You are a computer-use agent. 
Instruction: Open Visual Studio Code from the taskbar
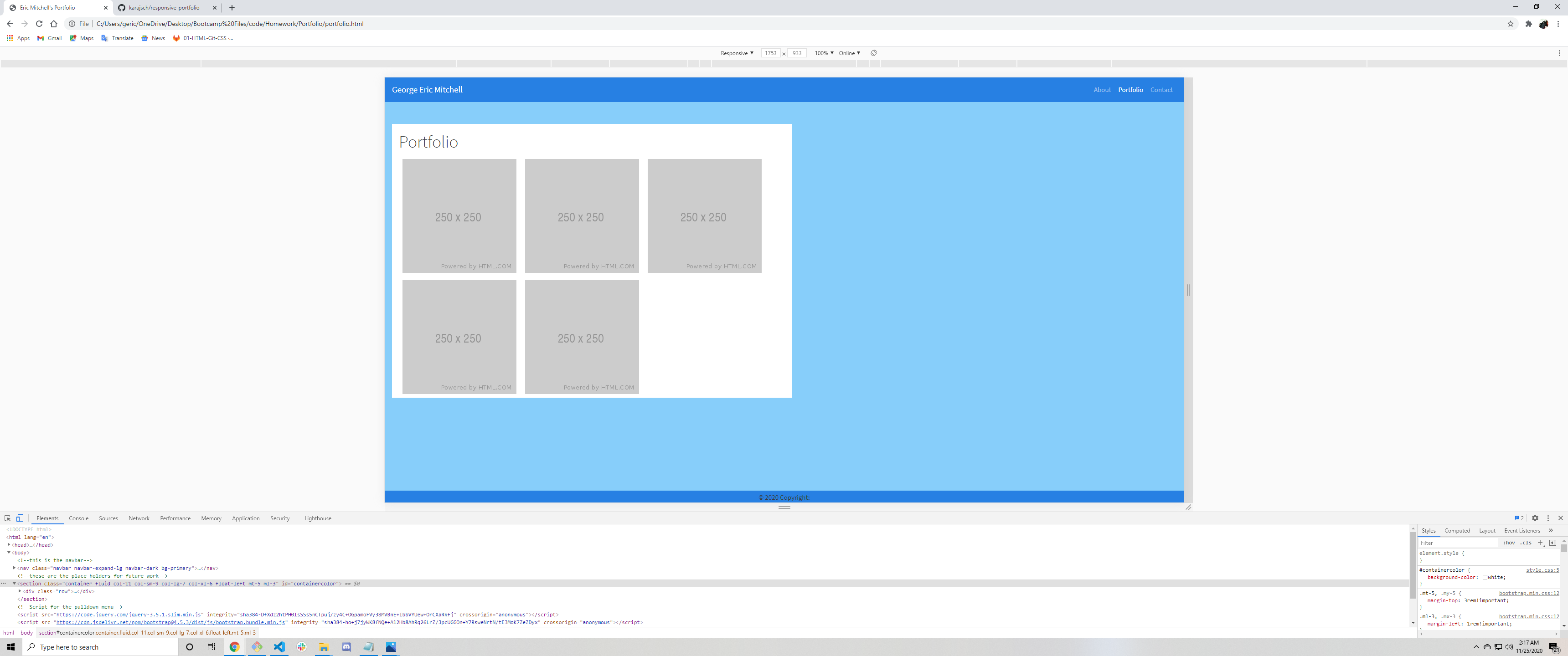click(x=279, y=646)
